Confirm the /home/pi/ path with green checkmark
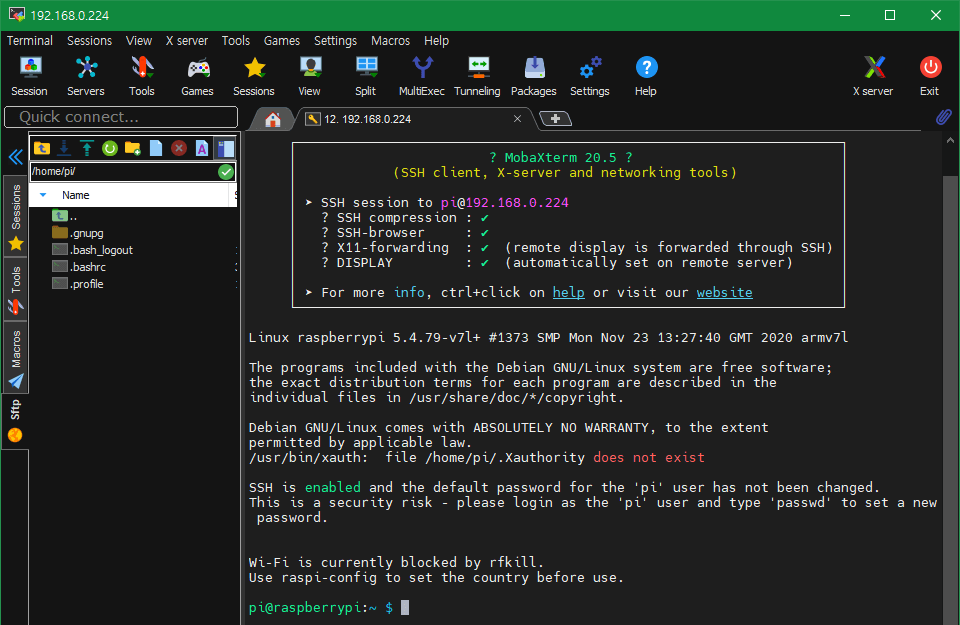Screen dimensions: 960x625 pyautogui.click(x=226, y=172)
